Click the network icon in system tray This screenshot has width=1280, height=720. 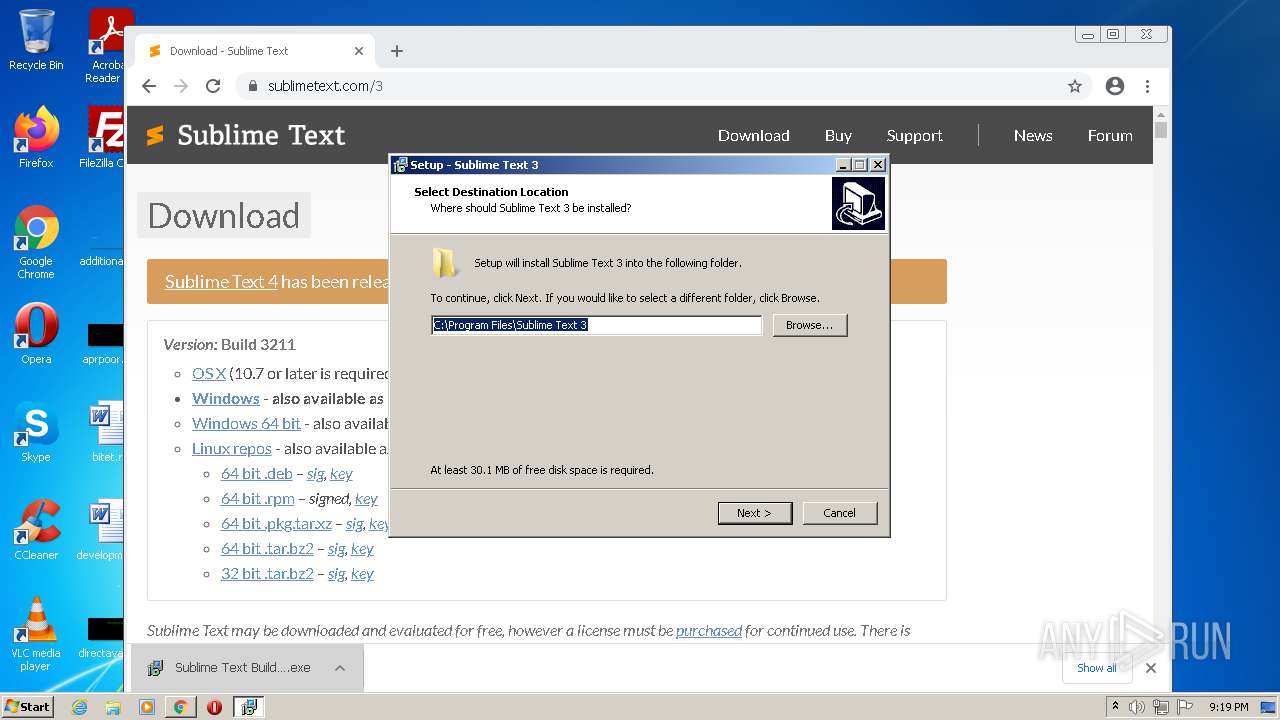[1160, 707]
